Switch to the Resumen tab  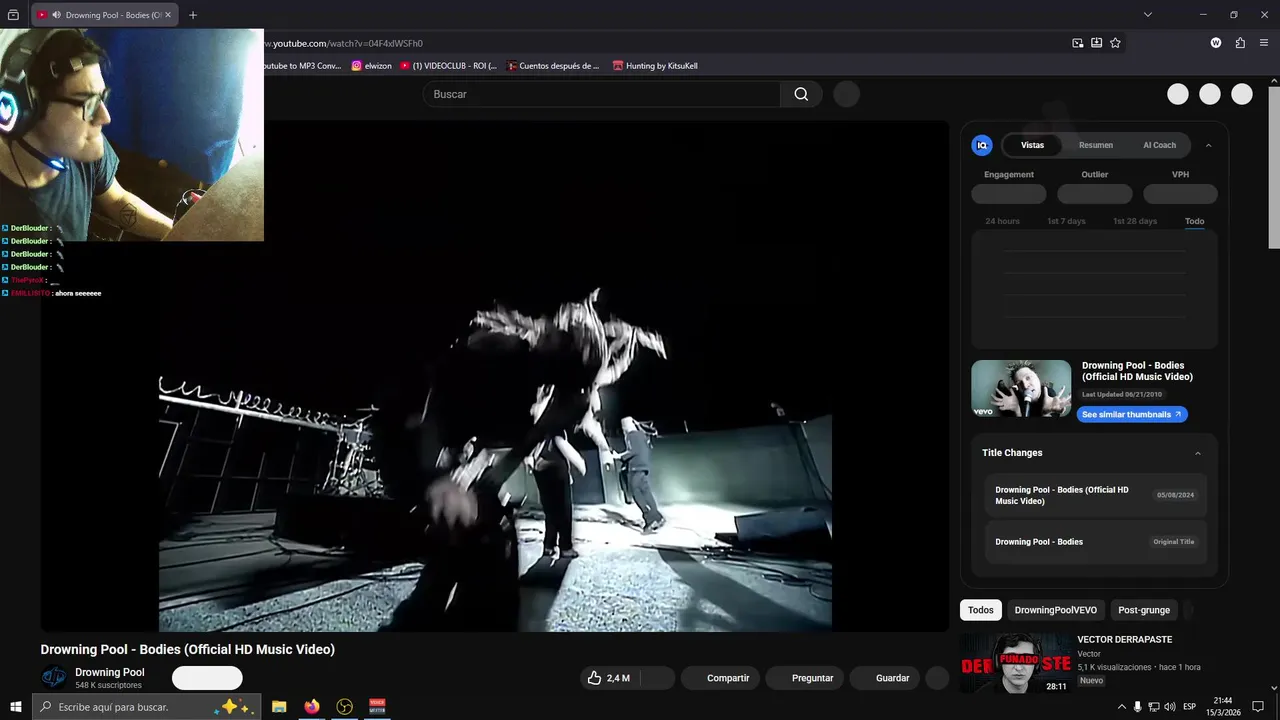tap(1095, 145)
